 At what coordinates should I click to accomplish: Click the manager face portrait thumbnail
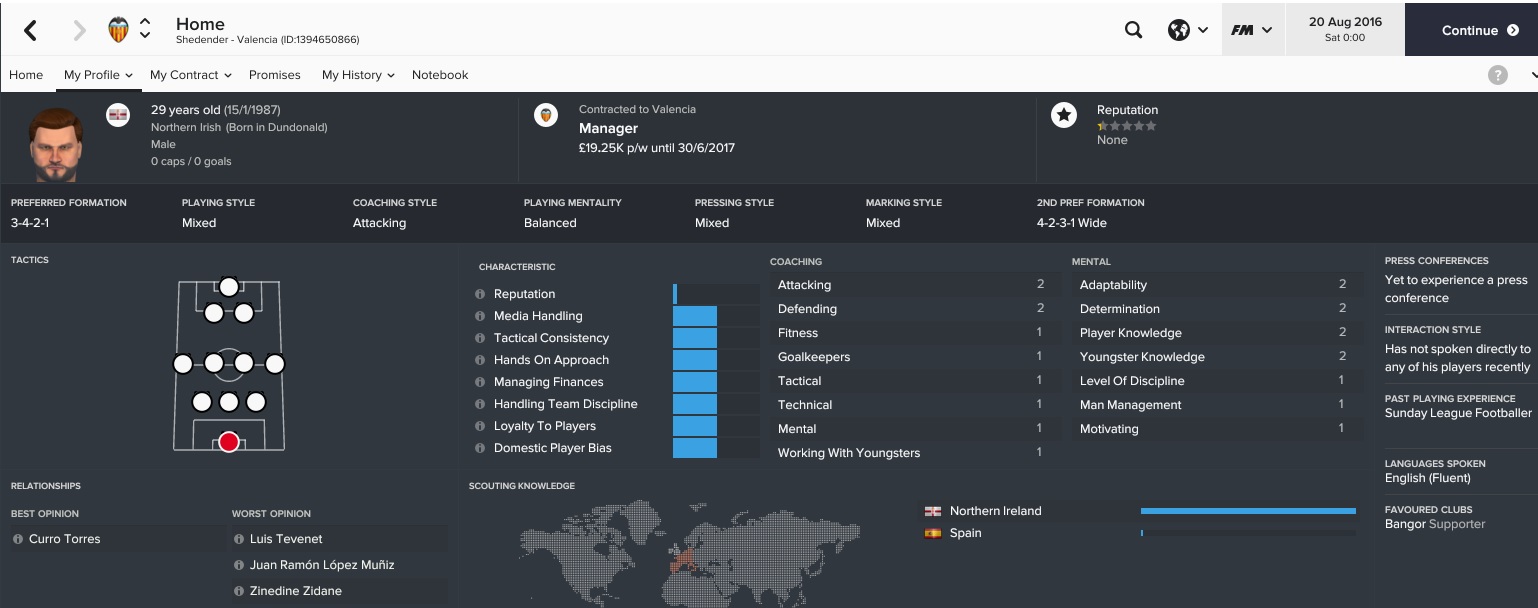[54, 143]
